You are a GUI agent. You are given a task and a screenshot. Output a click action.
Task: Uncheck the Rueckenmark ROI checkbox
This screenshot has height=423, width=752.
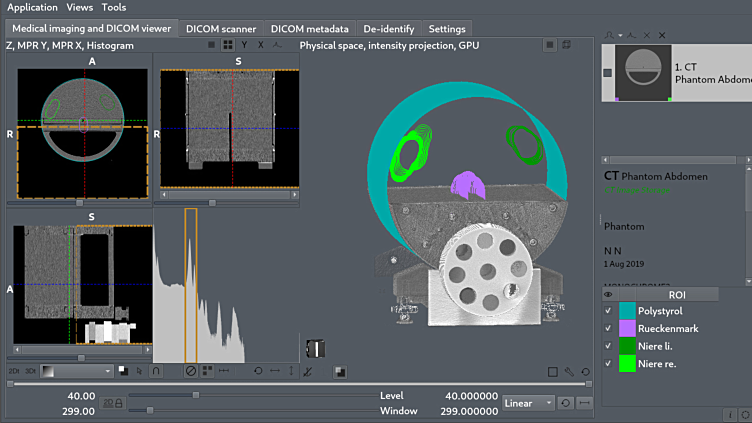pyautogui.click(x=608, y=328)
